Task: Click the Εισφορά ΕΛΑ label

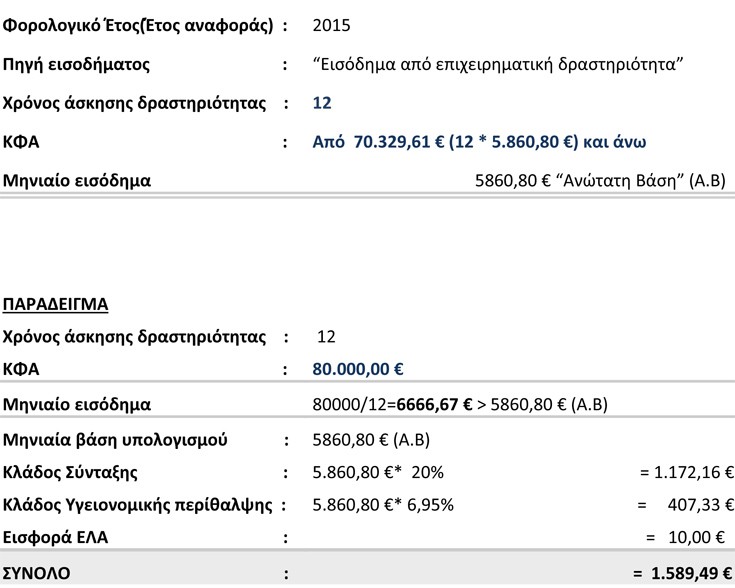Action: coord(55,537)
